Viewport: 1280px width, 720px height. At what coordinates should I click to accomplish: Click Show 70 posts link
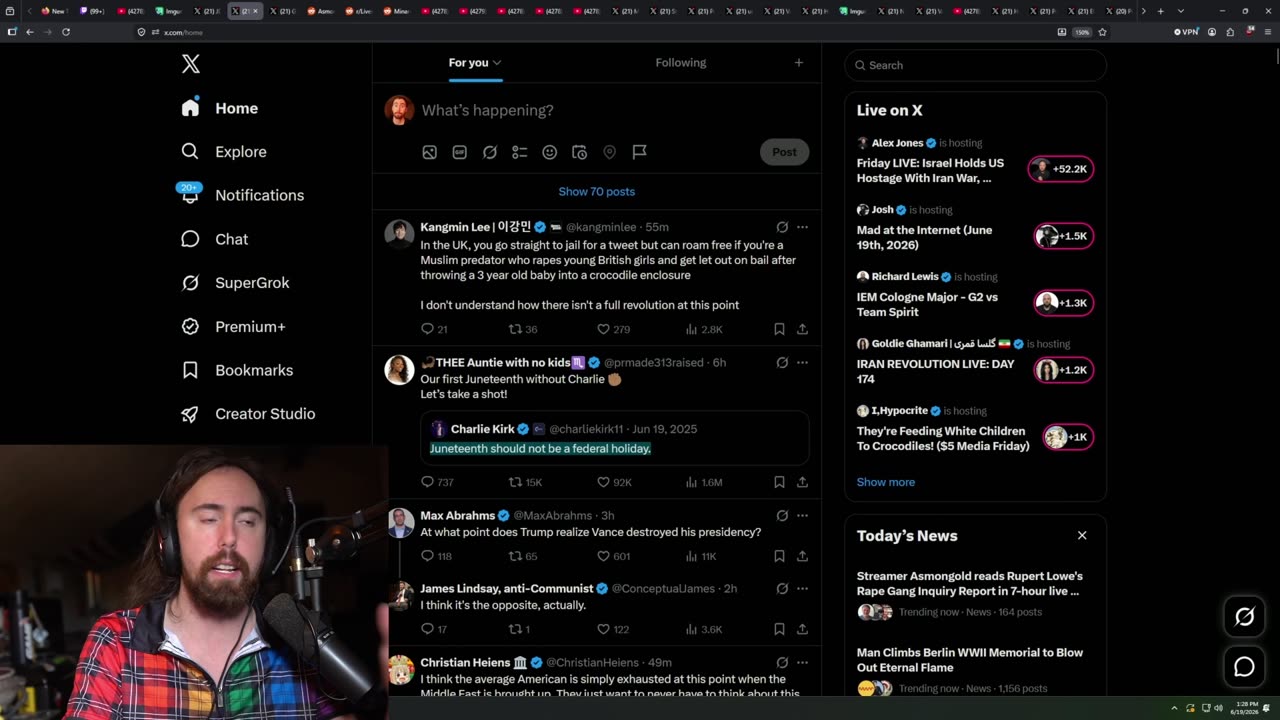point(597,191)
